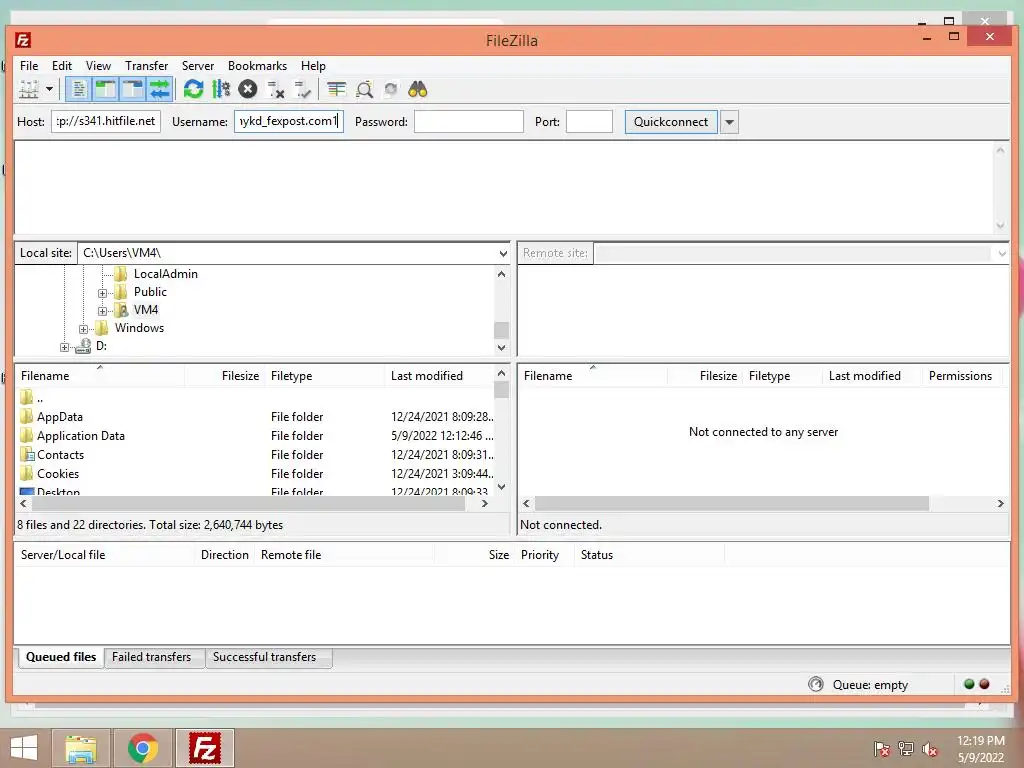Click the red activity indicator light
The height and width of the screenshot is (768, 1024).
(x=984, y=684)
